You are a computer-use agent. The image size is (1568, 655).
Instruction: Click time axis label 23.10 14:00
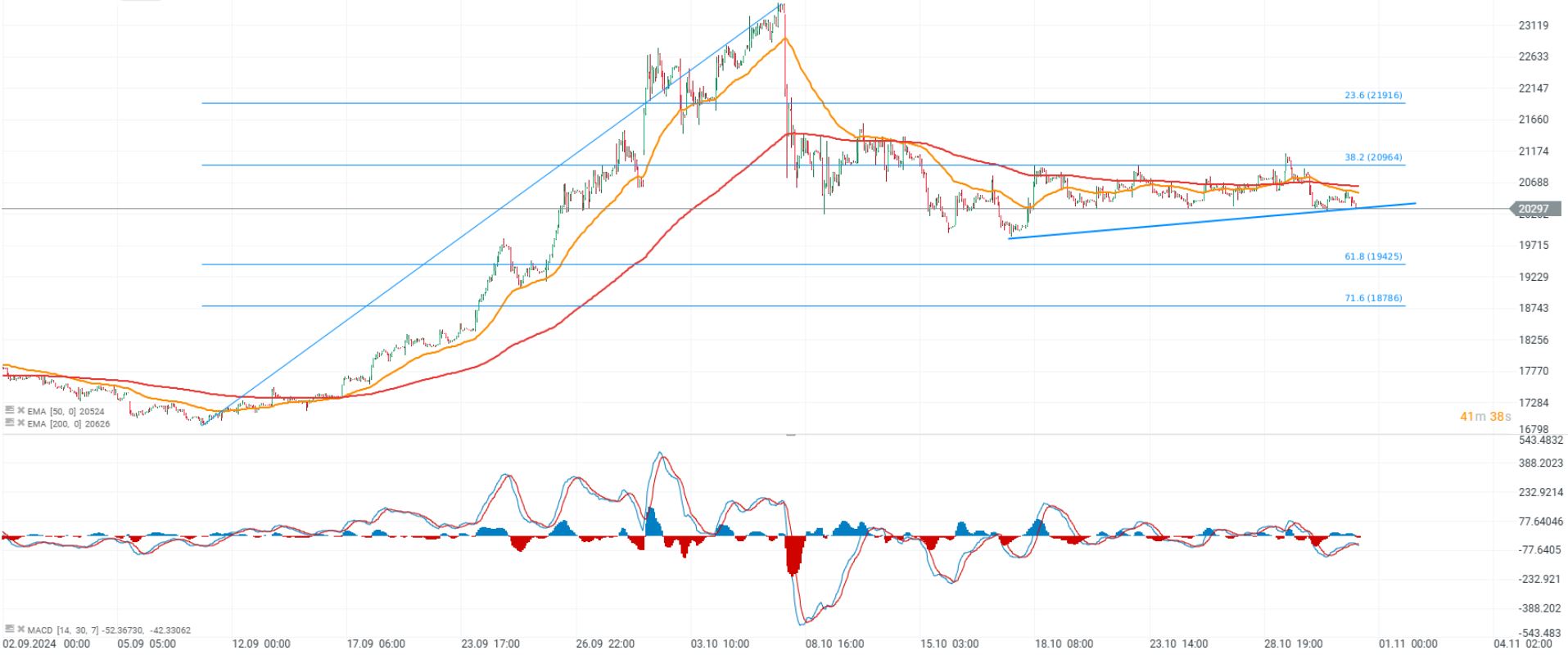[x=1178, y=644]
